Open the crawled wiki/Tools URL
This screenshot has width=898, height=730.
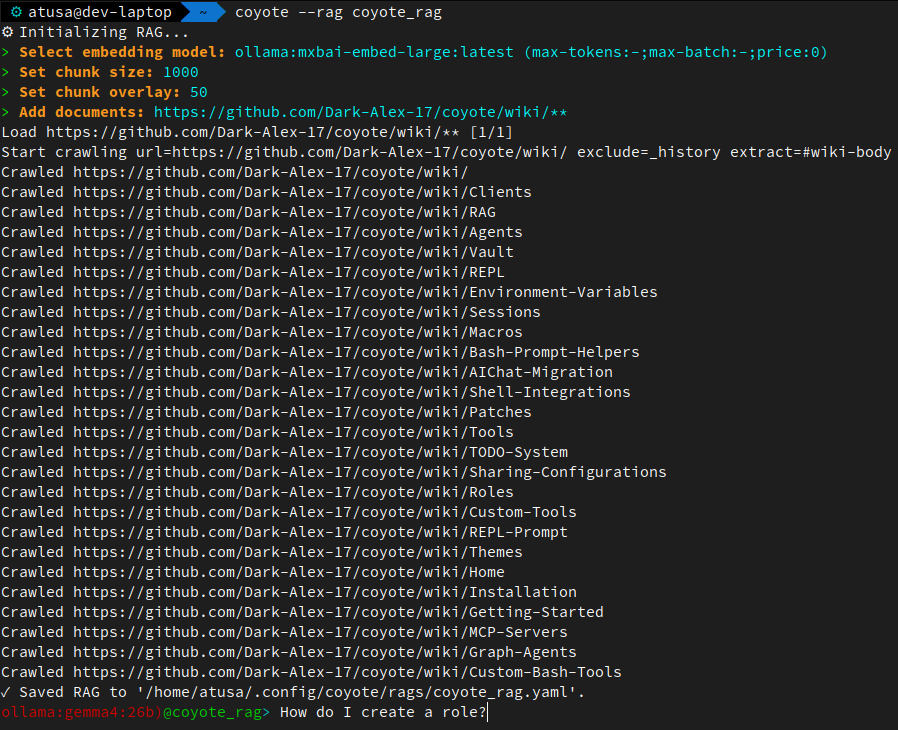click(293, 432)
